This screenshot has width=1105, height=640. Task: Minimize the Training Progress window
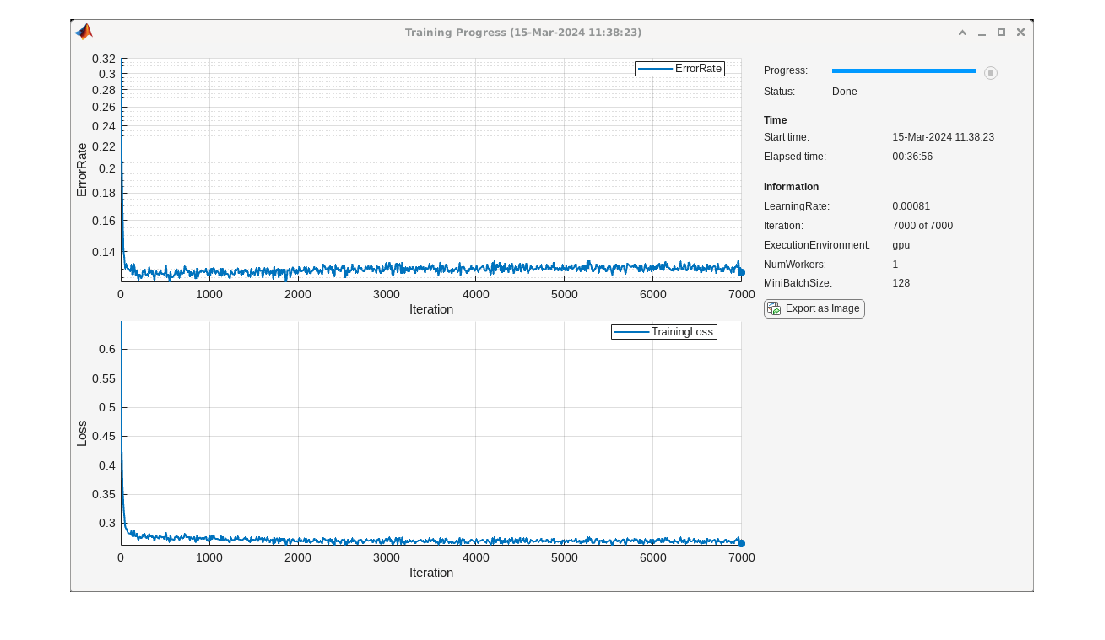(982, 32)
